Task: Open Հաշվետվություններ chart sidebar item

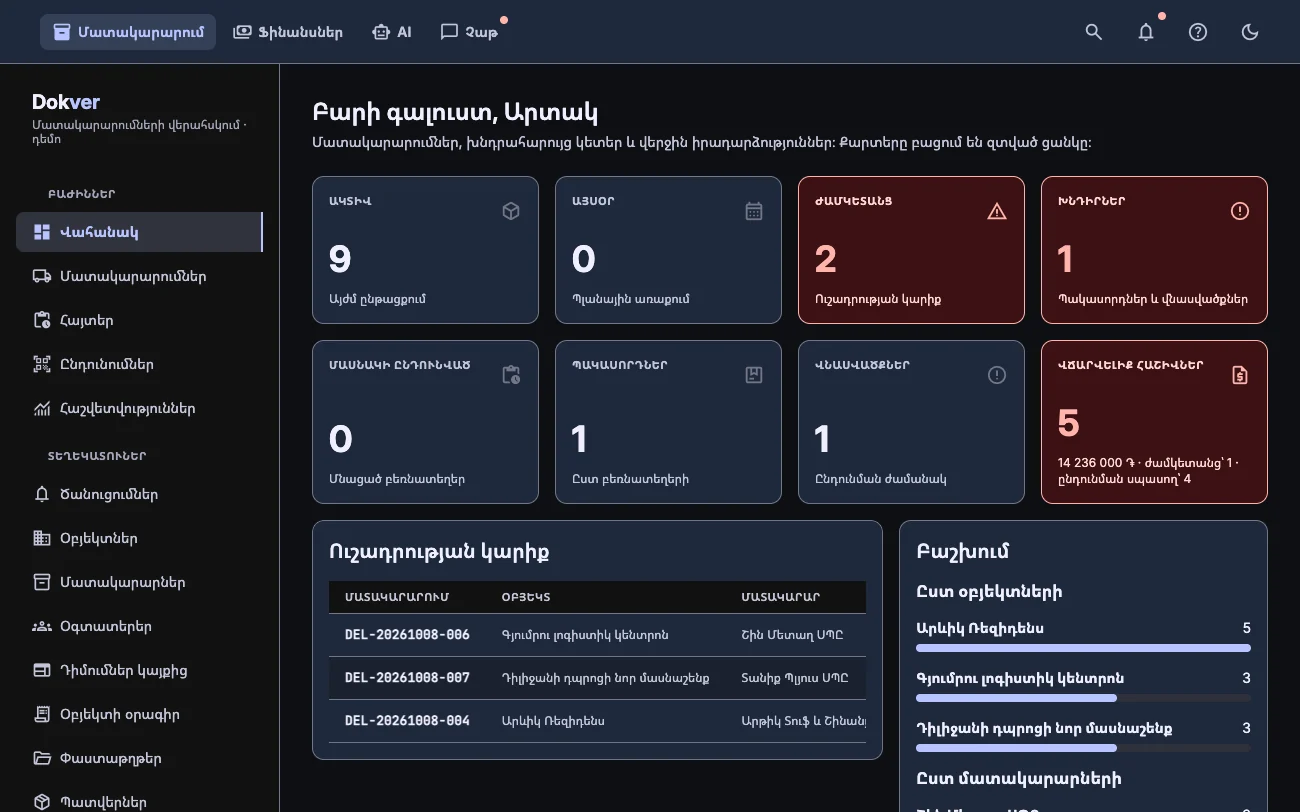Action: pyautogui.click(x=139, y=408)
